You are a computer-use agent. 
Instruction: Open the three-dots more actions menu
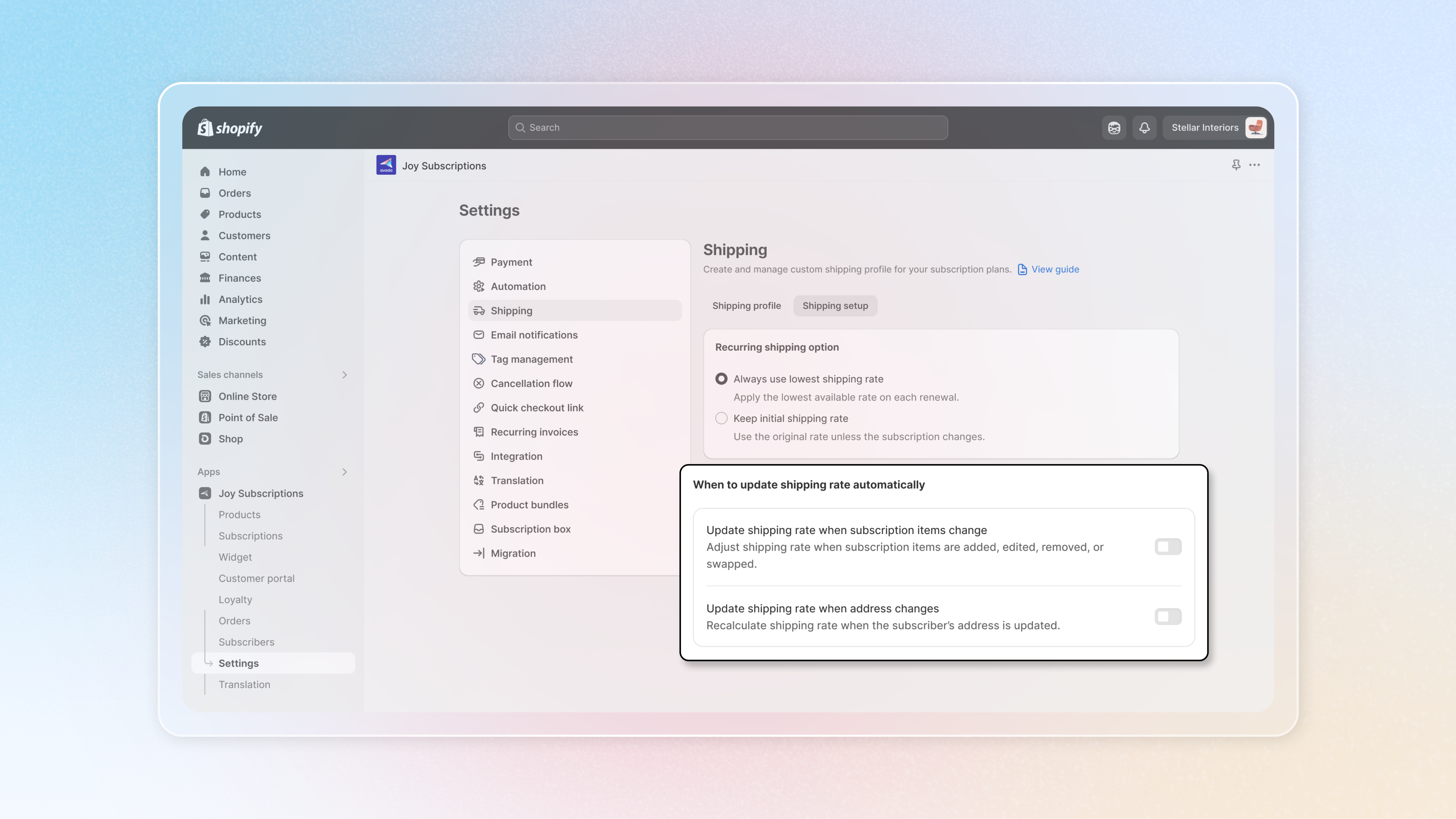coord(1254,165)
